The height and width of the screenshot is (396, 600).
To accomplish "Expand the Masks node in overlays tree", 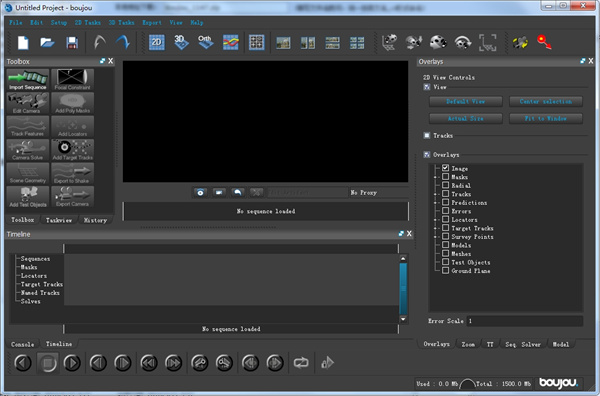I will [x=435, y=177].
